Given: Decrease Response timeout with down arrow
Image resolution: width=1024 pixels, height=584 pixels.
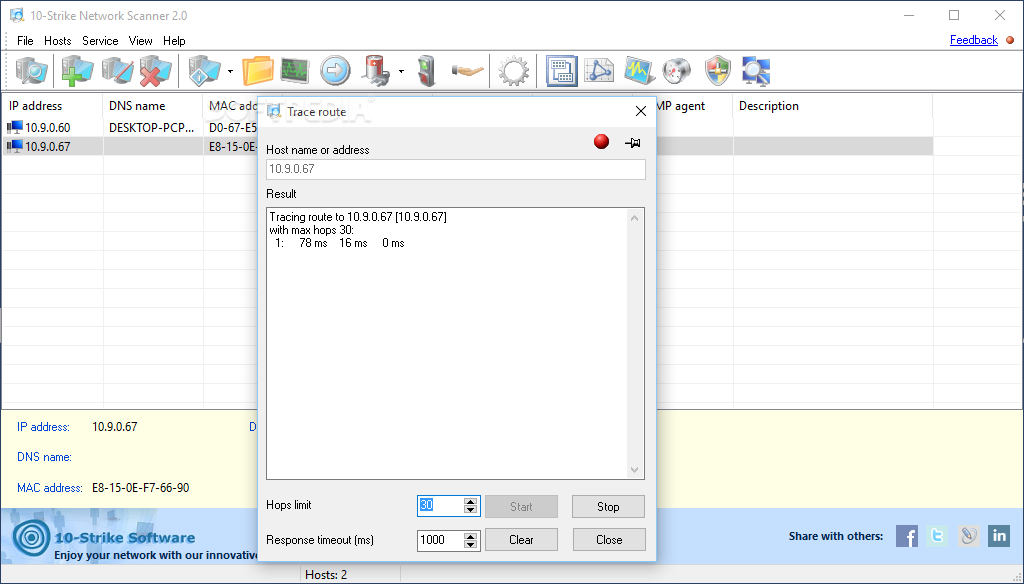Looking at the screenshot, I should click(x=470, y=544).
